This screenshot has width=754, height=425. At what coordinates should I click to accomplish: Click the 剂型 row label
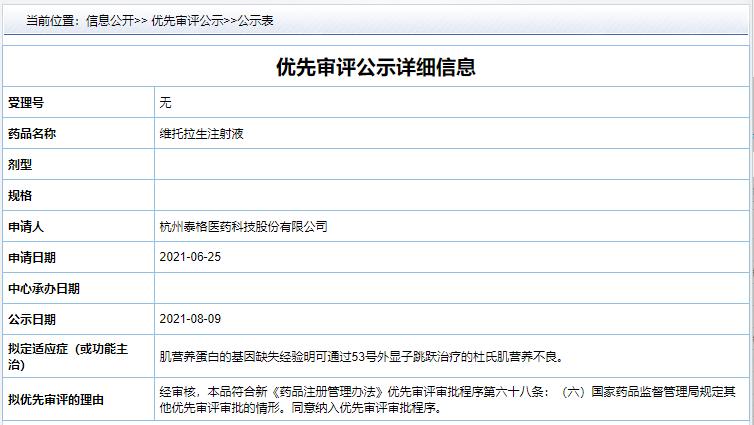20,164
